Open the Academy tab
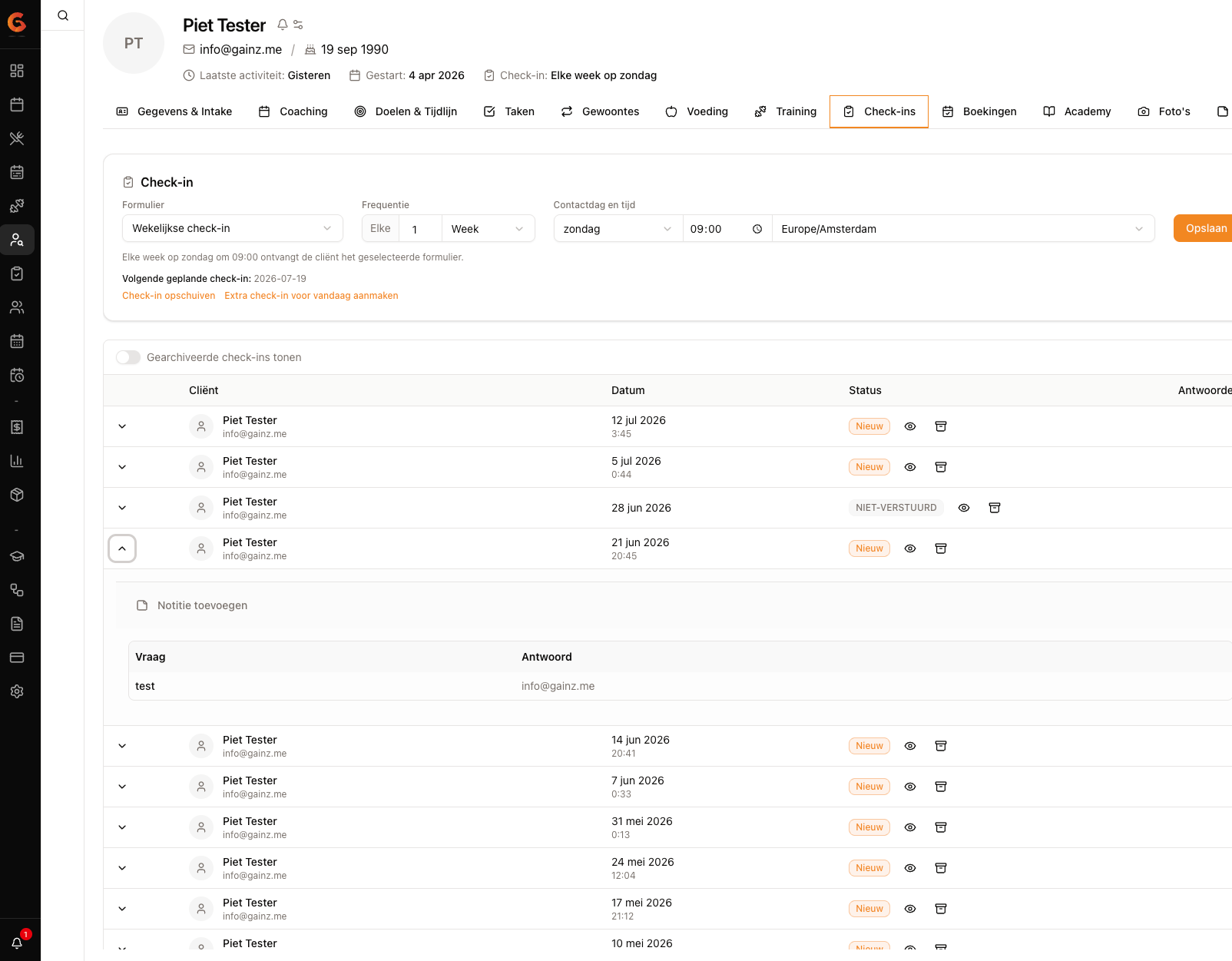The image size is (1232, 961). click(1077, 111)
